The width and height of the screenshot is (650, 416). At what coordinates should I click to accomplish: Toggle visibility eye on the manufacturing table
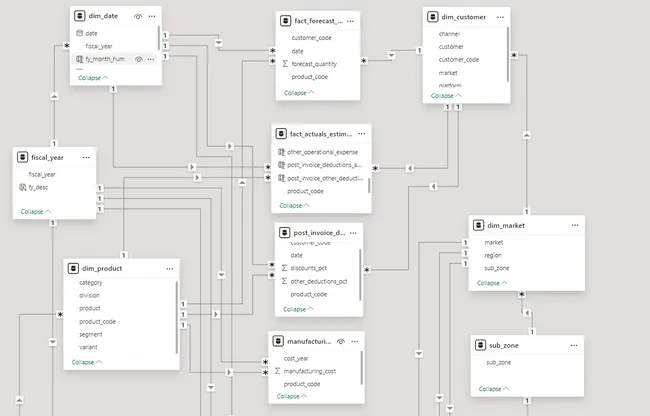tap(341, 342)
